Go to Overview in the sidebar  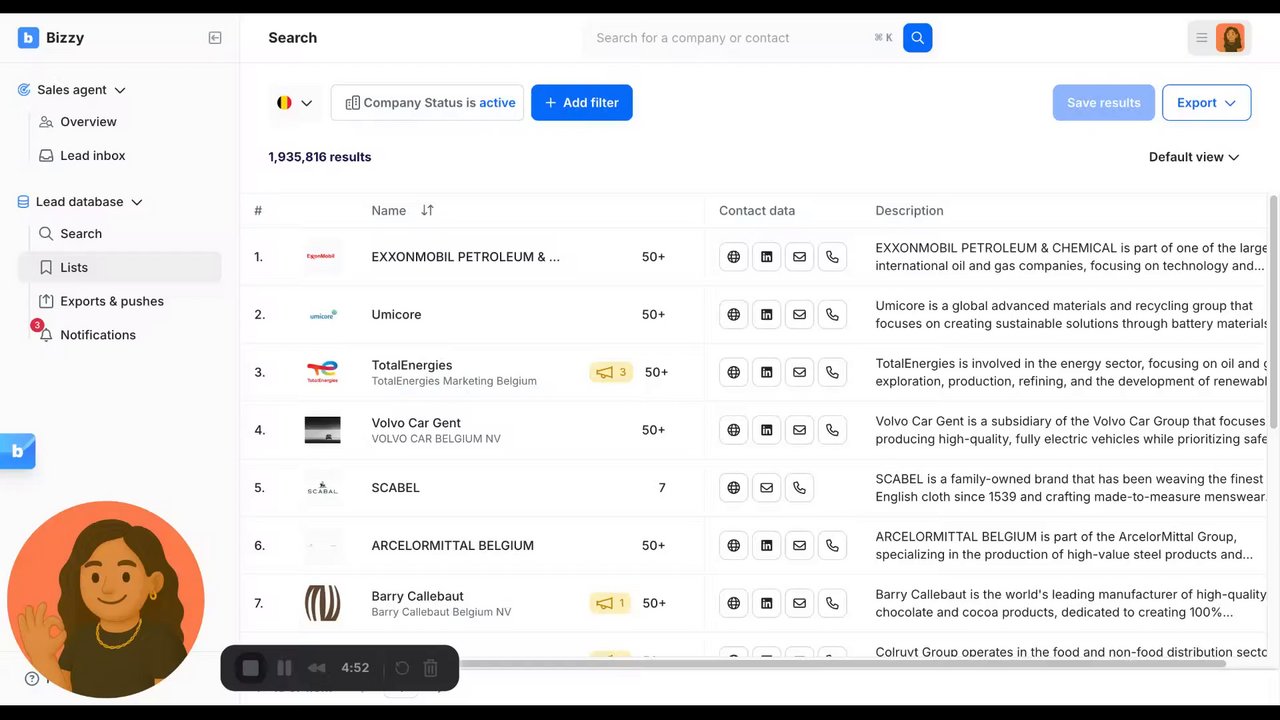(88, 122)
